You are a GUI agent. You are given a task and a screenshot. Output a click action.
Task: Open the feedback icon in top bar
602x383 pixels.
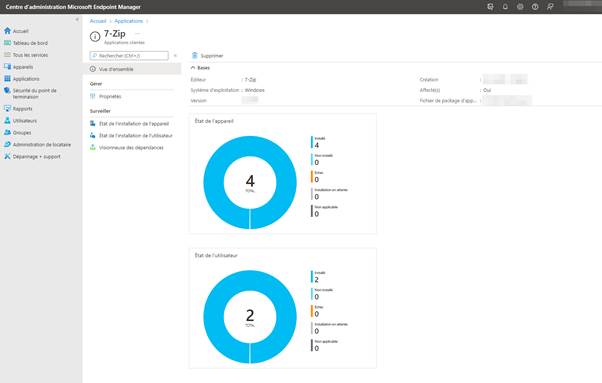[x=550, y=7]
